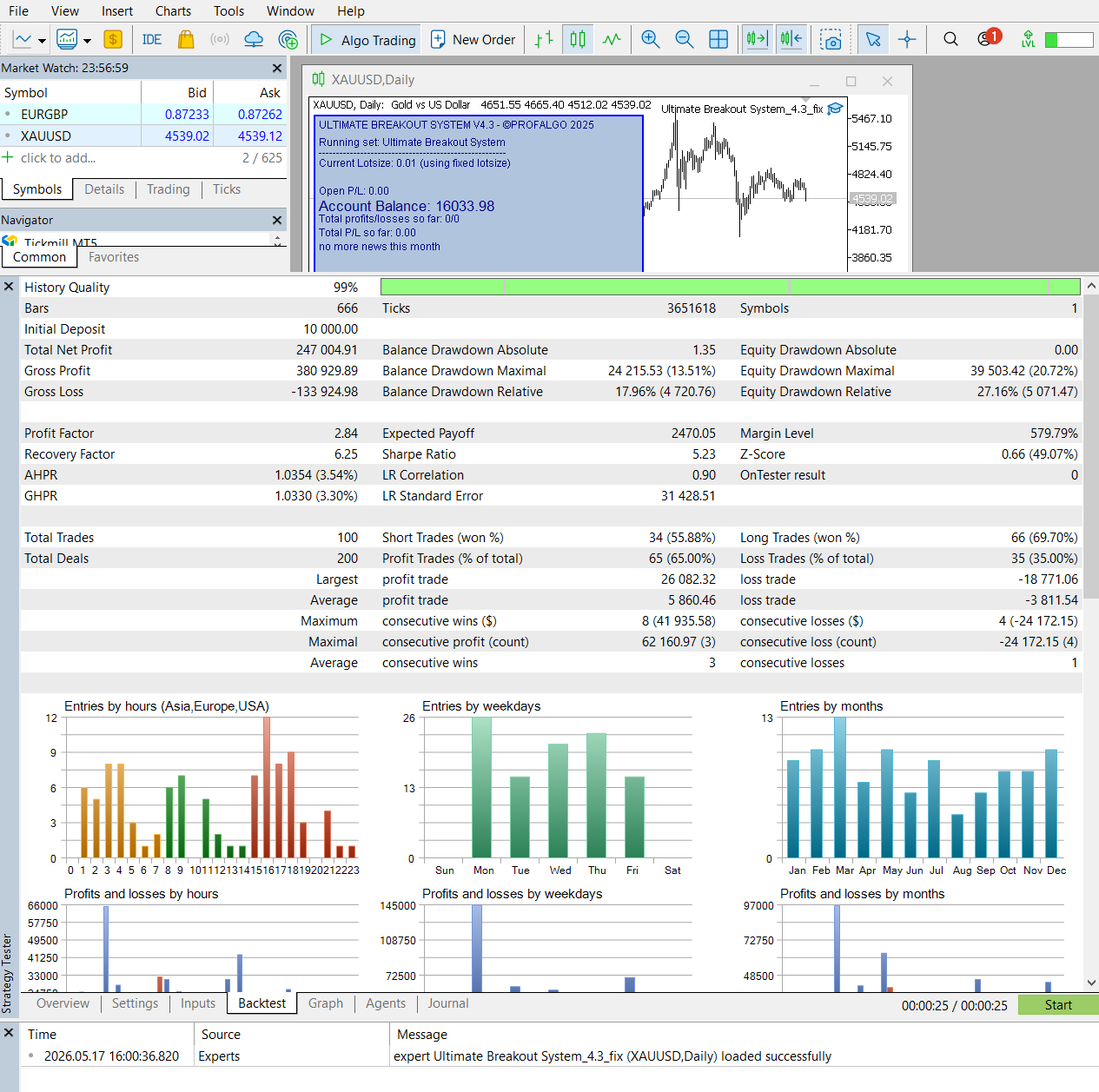The width and height of the screenshot is (1099, 1092).
Task: Close the Market Watch panel
Action: pyautogui.click(x=277, y=69)
